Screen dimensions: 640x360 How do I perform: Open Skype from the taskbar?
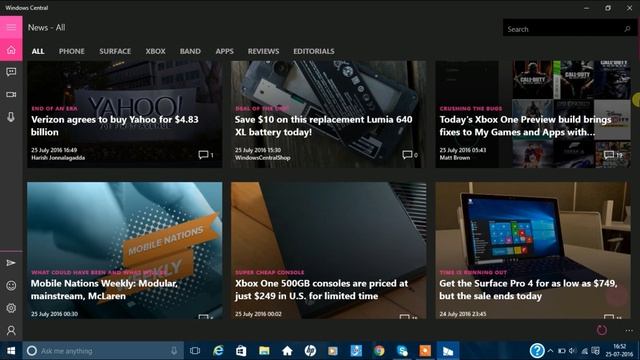click(x=402, y=351)
